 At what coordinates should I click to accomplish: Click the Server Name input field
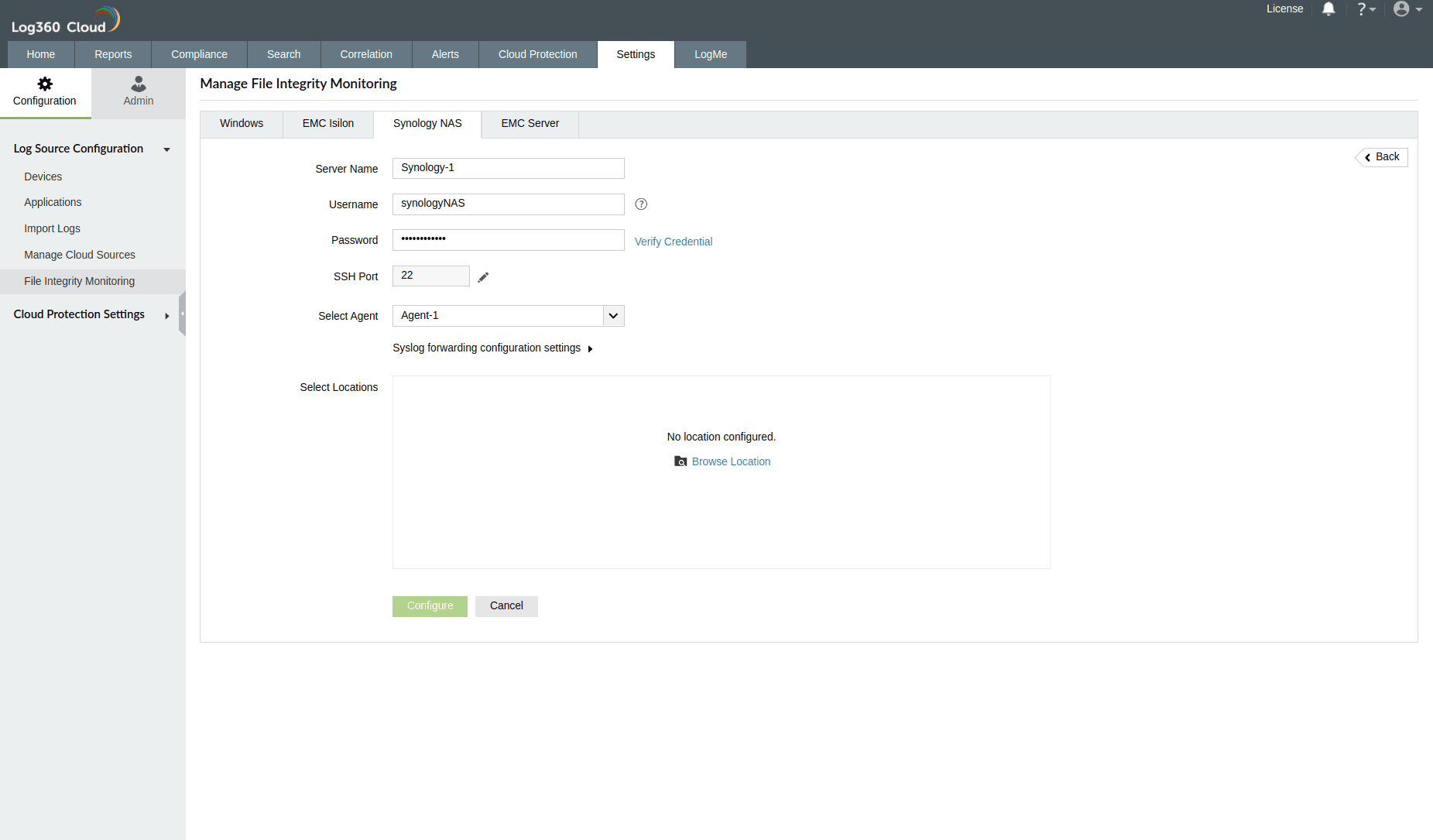(x=509, y=168)
